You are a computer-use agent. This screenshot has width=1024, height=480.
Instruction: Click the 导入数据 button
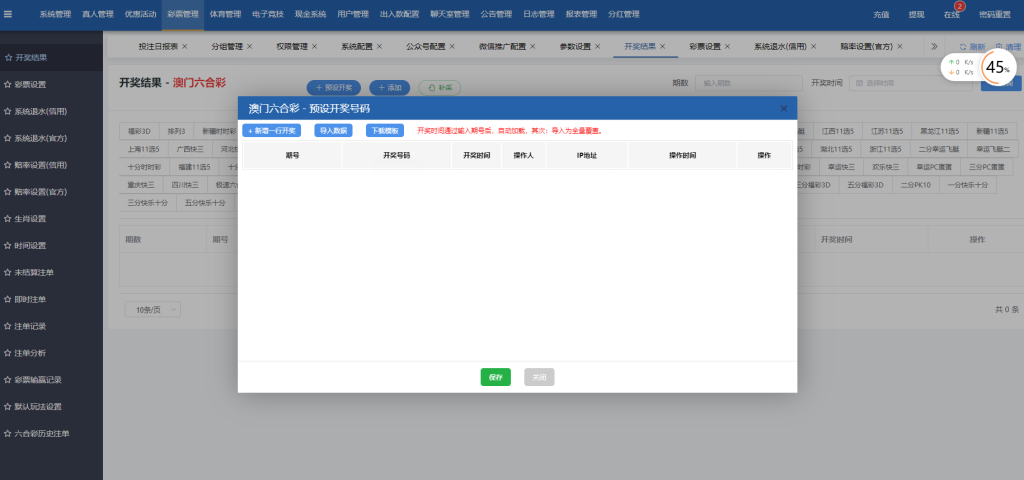pos(334,130)
